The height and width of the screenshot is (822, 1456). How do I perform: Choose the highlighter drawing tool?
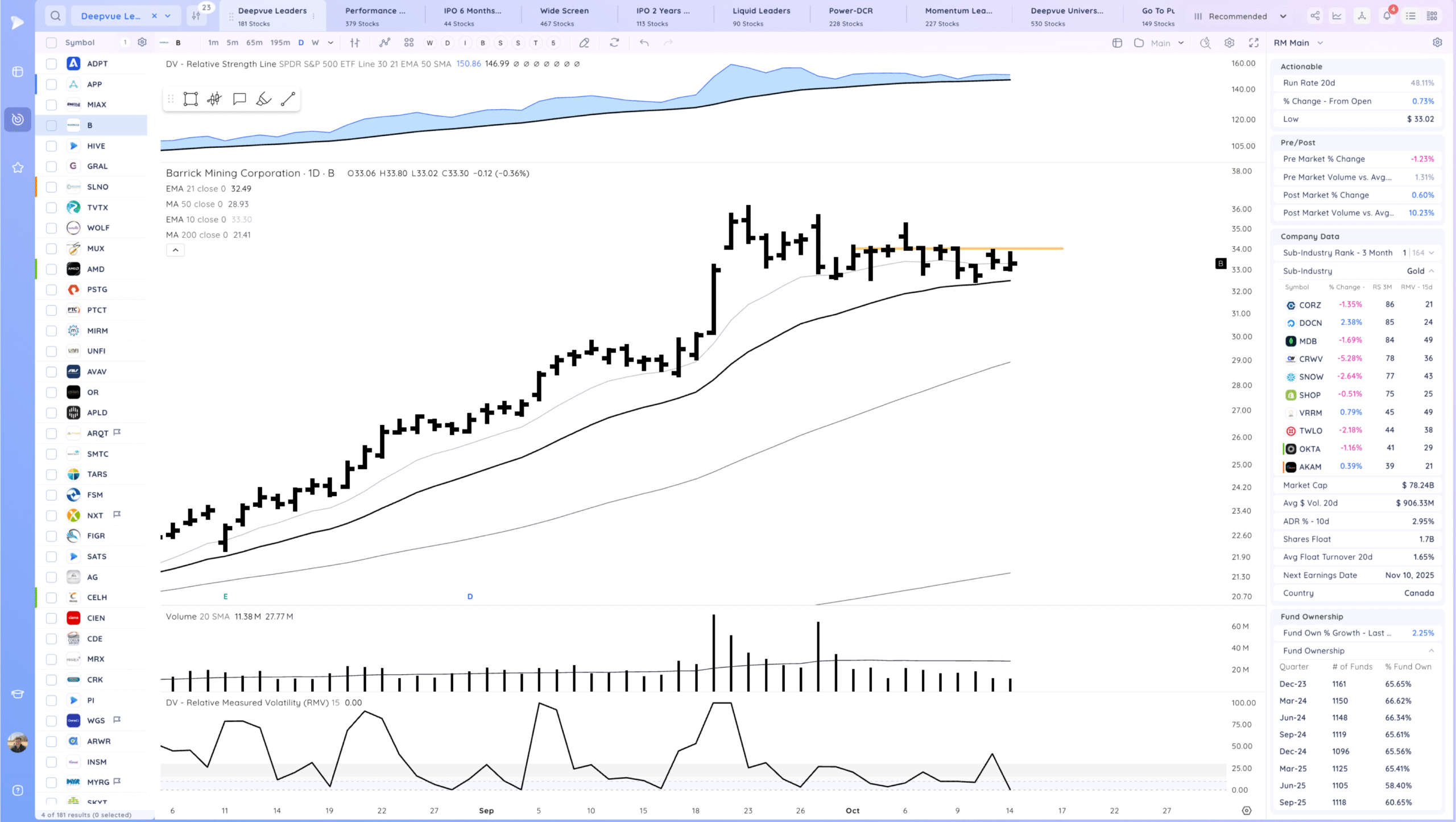(263, 99)
